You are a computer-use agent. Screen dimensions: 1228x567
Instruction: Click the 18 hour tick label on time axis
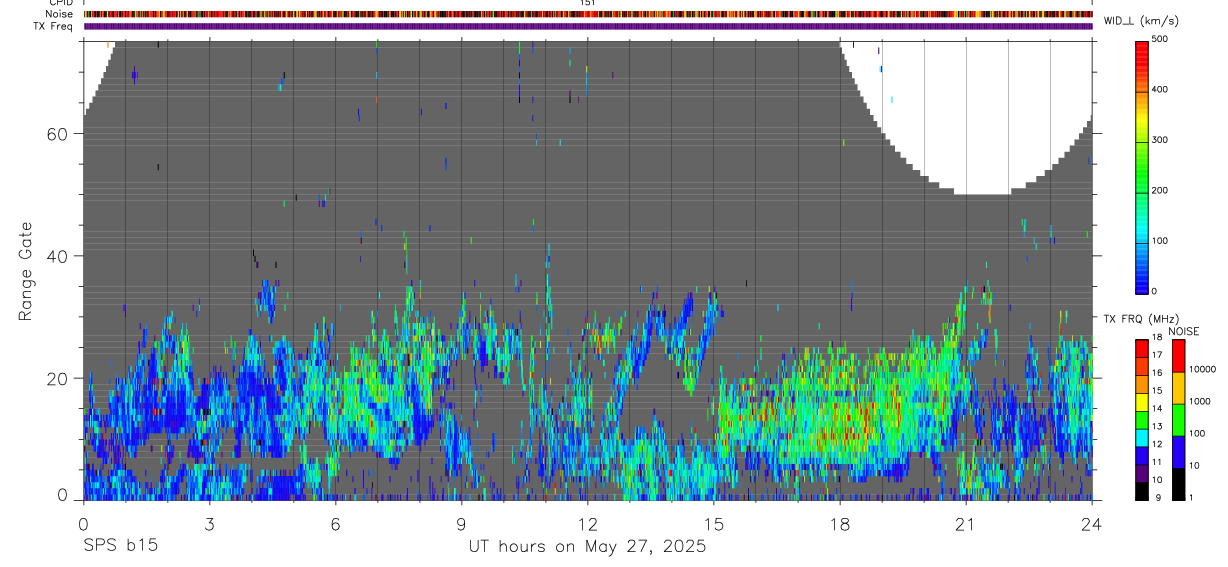coord(840,523)
